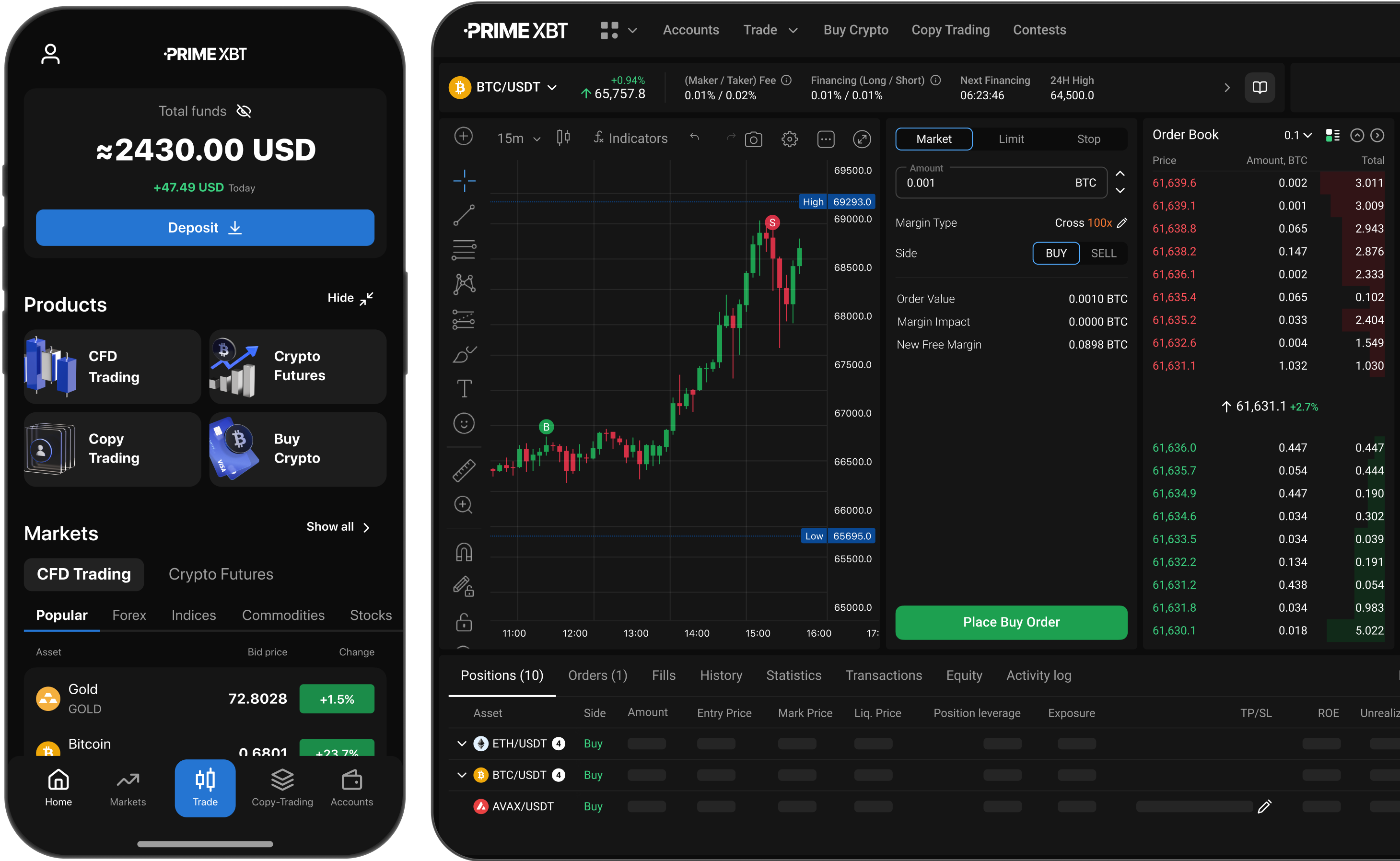Image resolution: width=1400 pixels, height=861 pixels.
Task: Click Place Buy Order button
Action: 1011,621
